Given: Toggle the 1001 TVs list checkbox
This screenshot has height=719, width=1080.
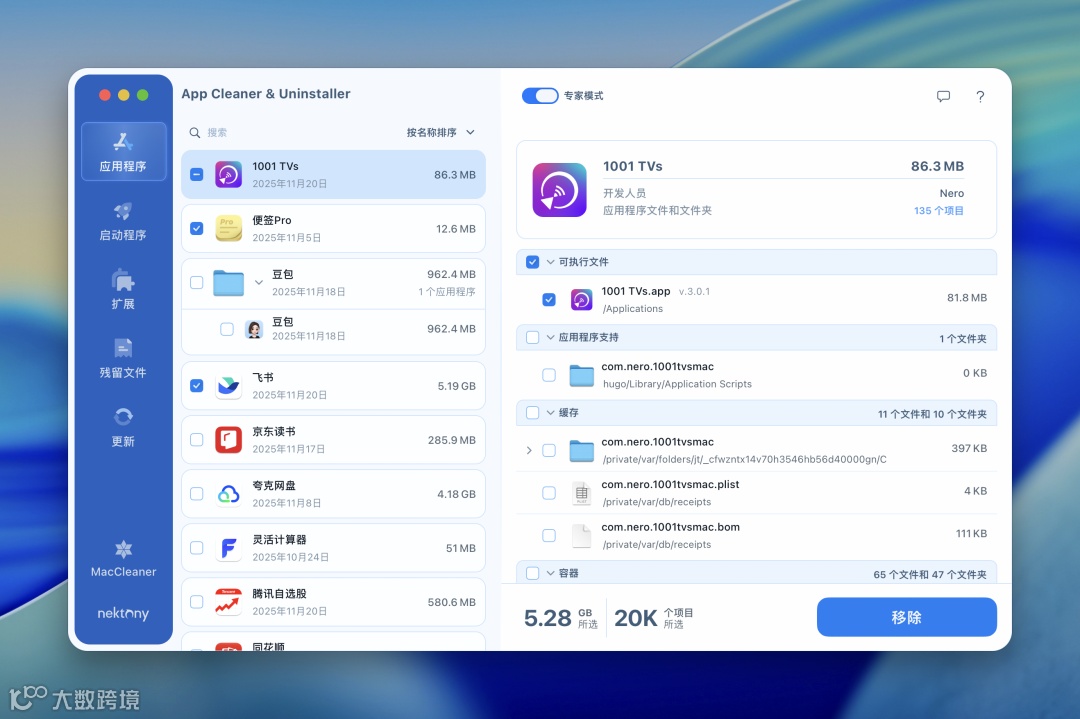Looking at the screenshot, I should click(196, 174).
